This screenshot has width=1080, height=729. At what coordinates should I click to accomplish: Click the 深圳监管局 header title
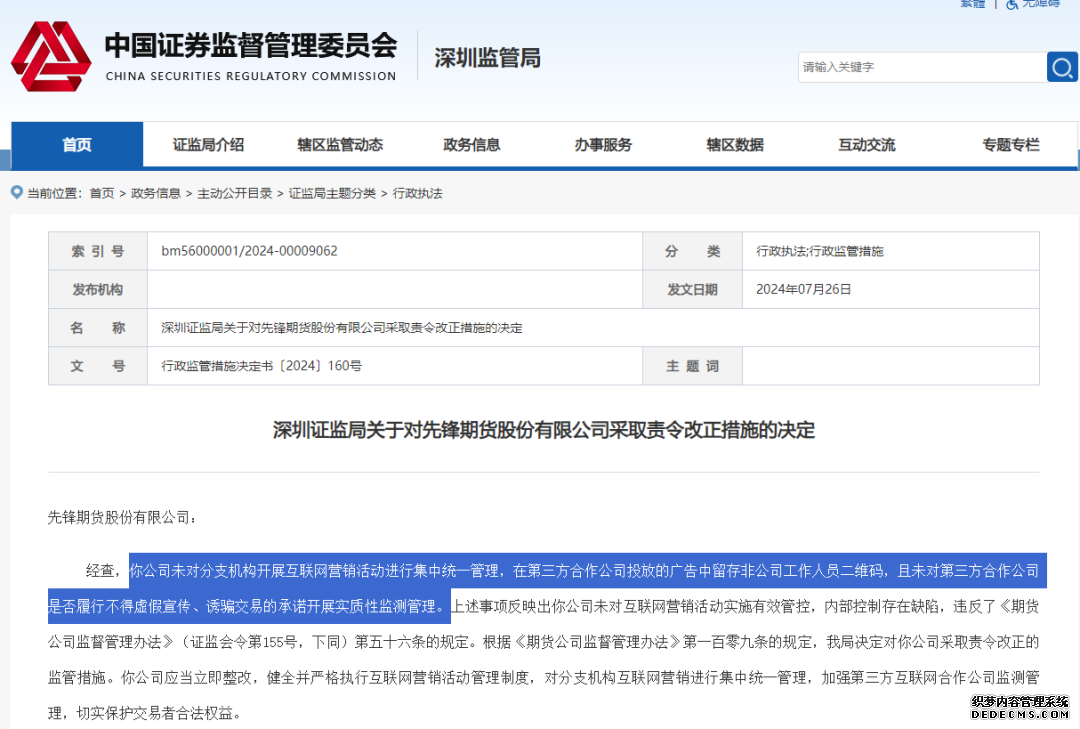click(x=488, y=58)
